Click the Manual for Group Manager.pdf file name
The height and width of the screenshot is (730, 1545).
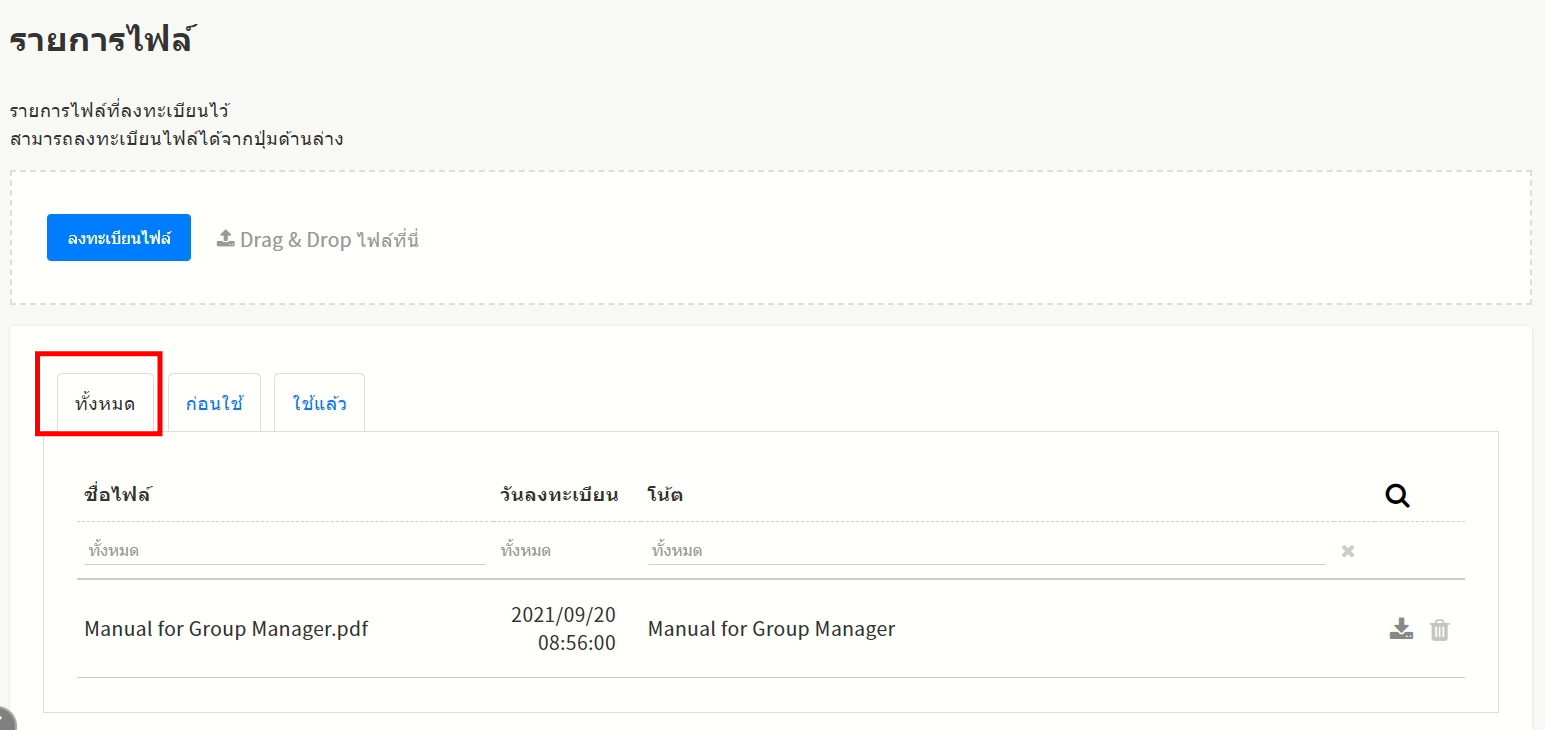click(x=226, y=629)
